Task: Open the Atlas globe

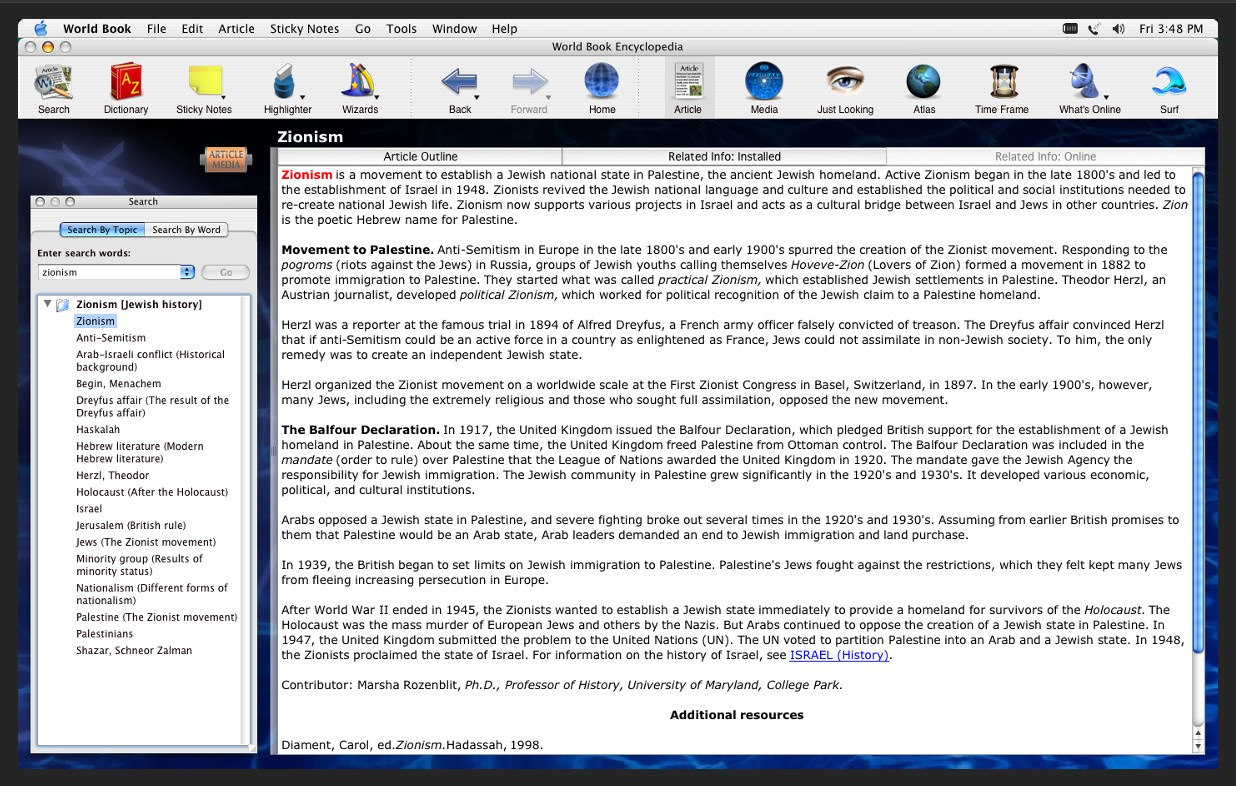Action: coord(924,88)
